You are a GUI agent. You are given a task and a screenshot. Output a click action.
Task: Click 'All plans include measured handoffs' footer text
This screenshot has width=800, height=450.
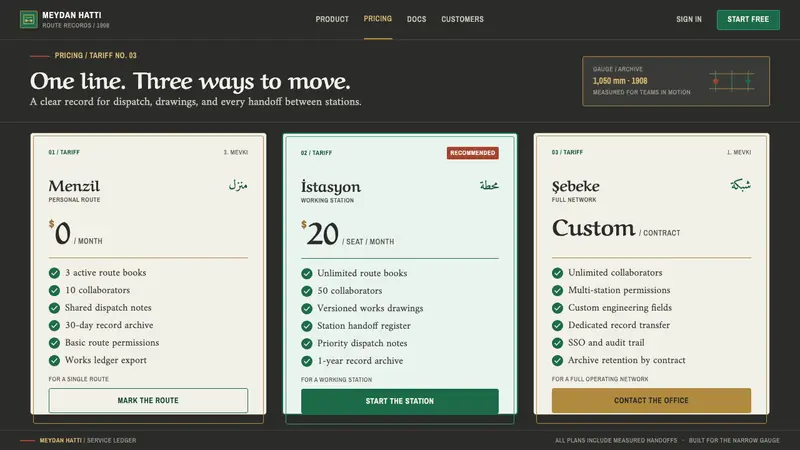(616, 440)
